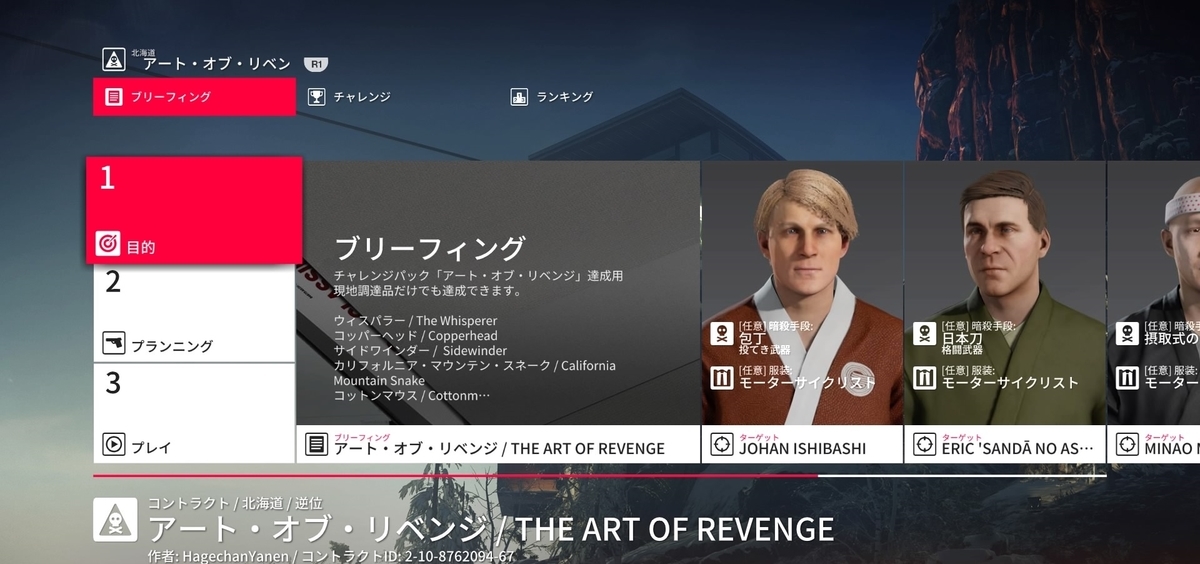Screen dimensions: 1200x564
Task: Select step 3 プレイ tile
Action: (x=194, y=413)
